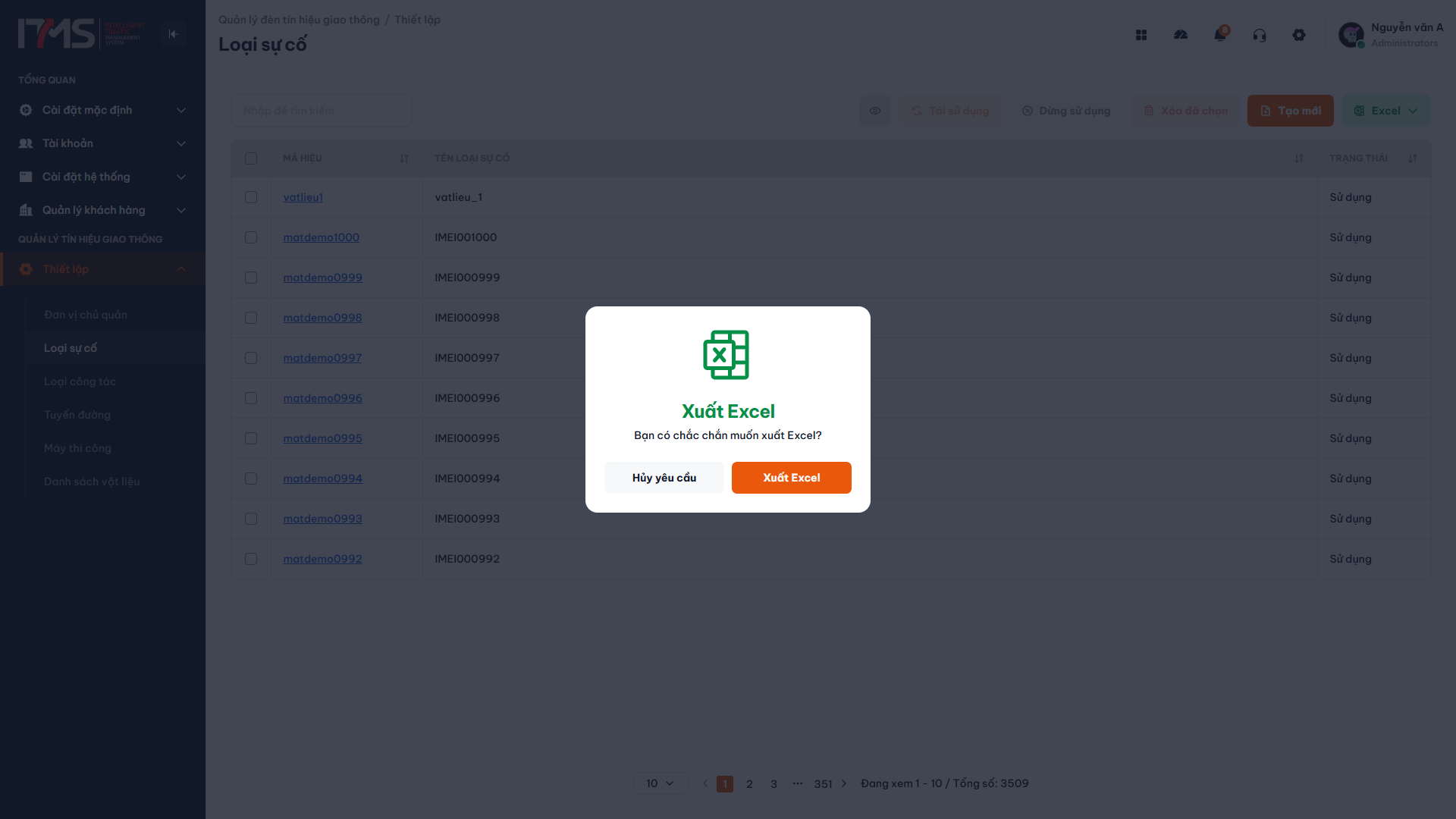Viewport: 1456px width, 819px height.
Task: Open Máy thi công submenu item
Action: pos(77,448)
